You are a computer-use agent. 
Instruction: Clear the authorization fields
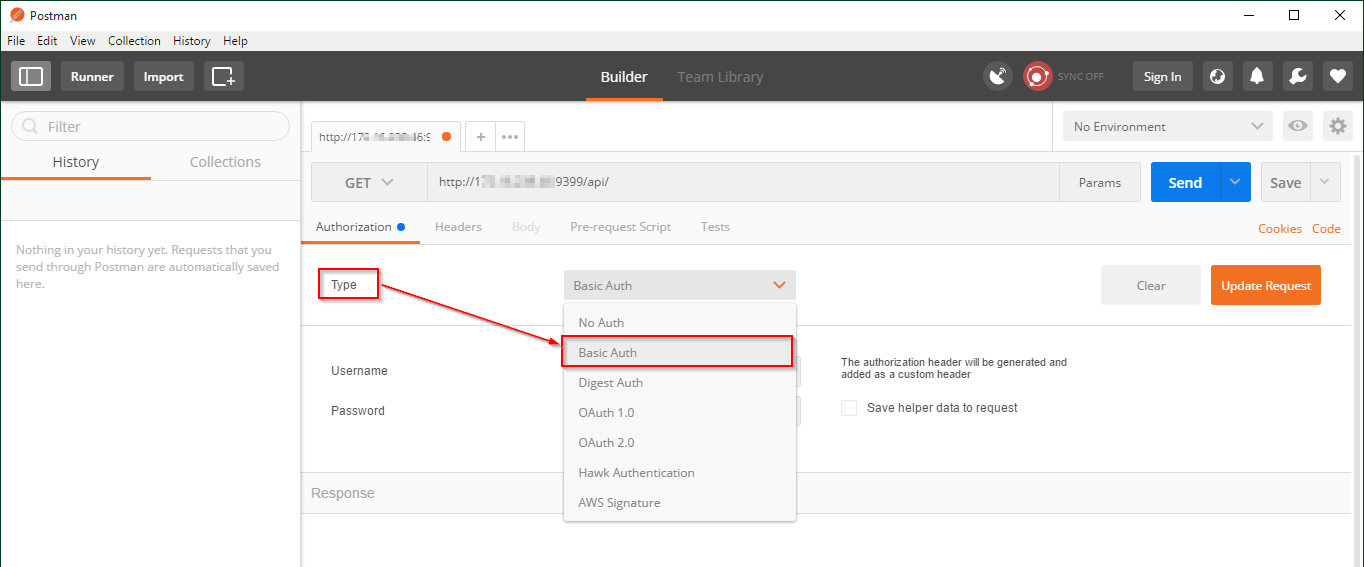pos(1151,285)
